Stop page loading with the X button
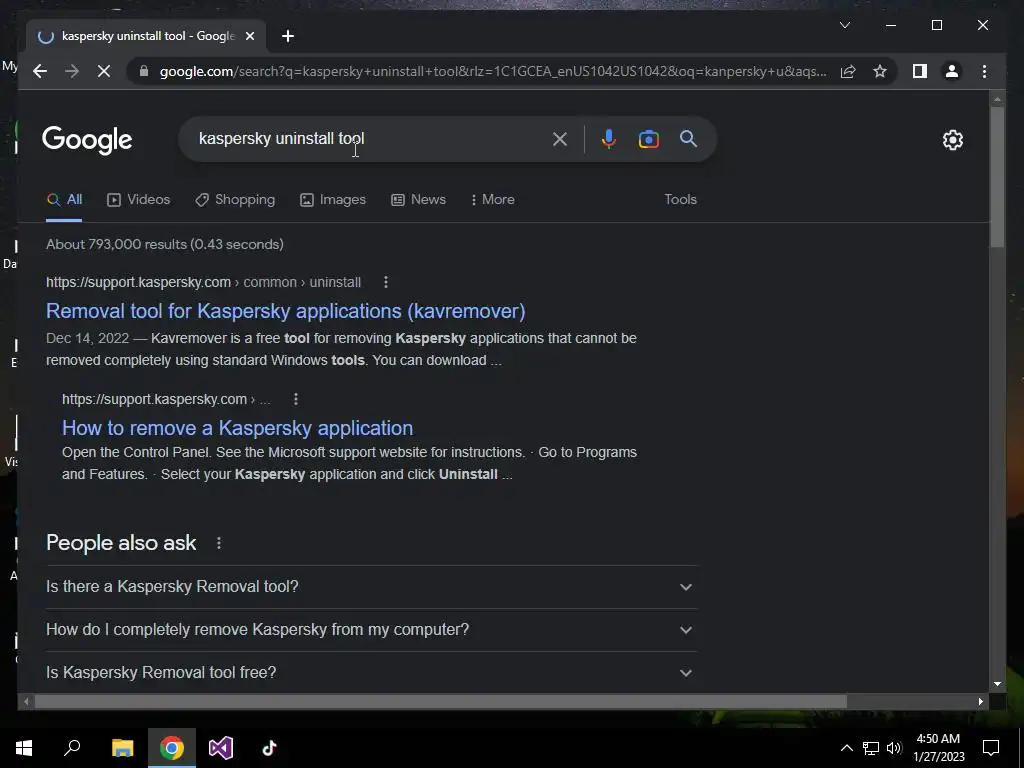Viewport: 1024px width, 768px height. (x=104, y=71)
